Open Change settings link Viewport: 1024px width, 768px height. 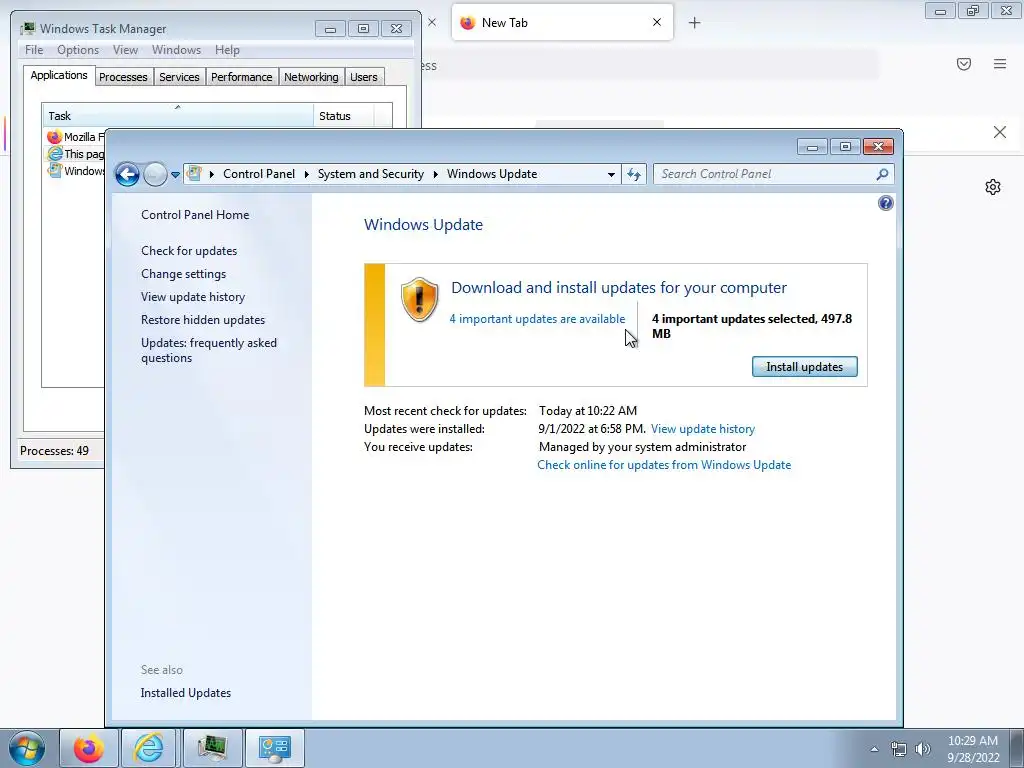pyautogui.click(x=184, y=274)
